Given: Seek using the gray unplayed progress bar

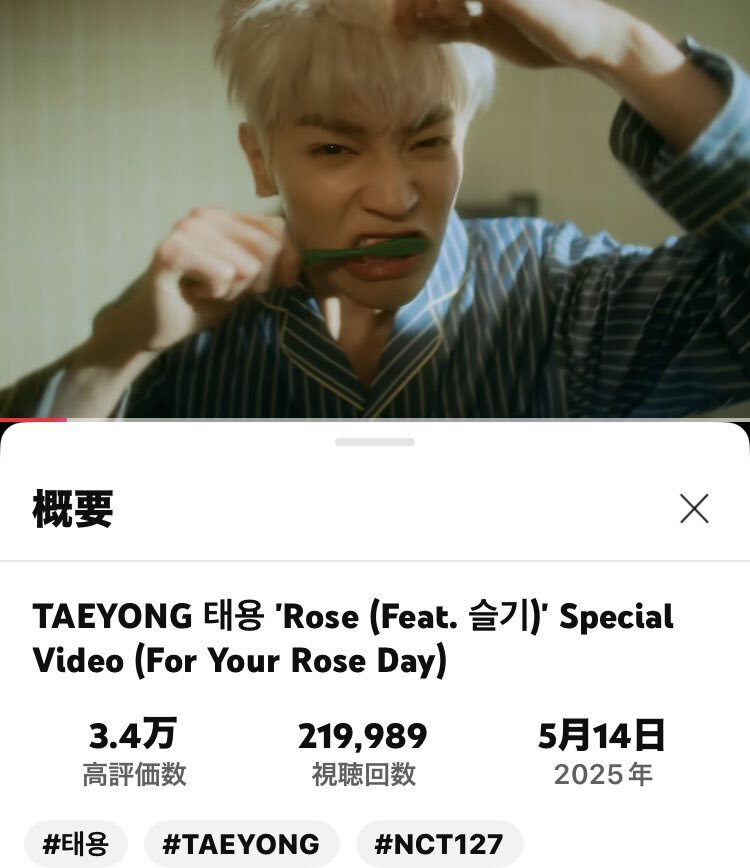Looking at the screenshot, I should (x=408, y=420).
